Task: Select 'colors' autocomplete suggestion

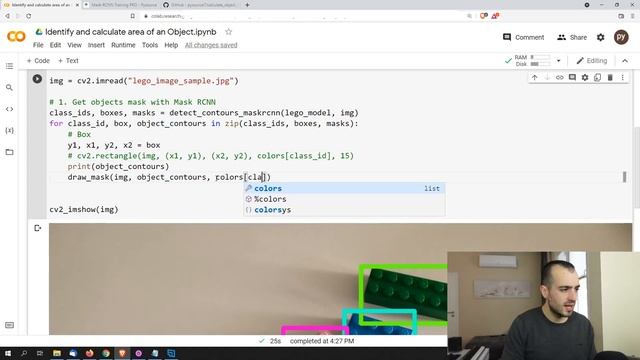Action: pyautogui.click(x=344, y=188)
